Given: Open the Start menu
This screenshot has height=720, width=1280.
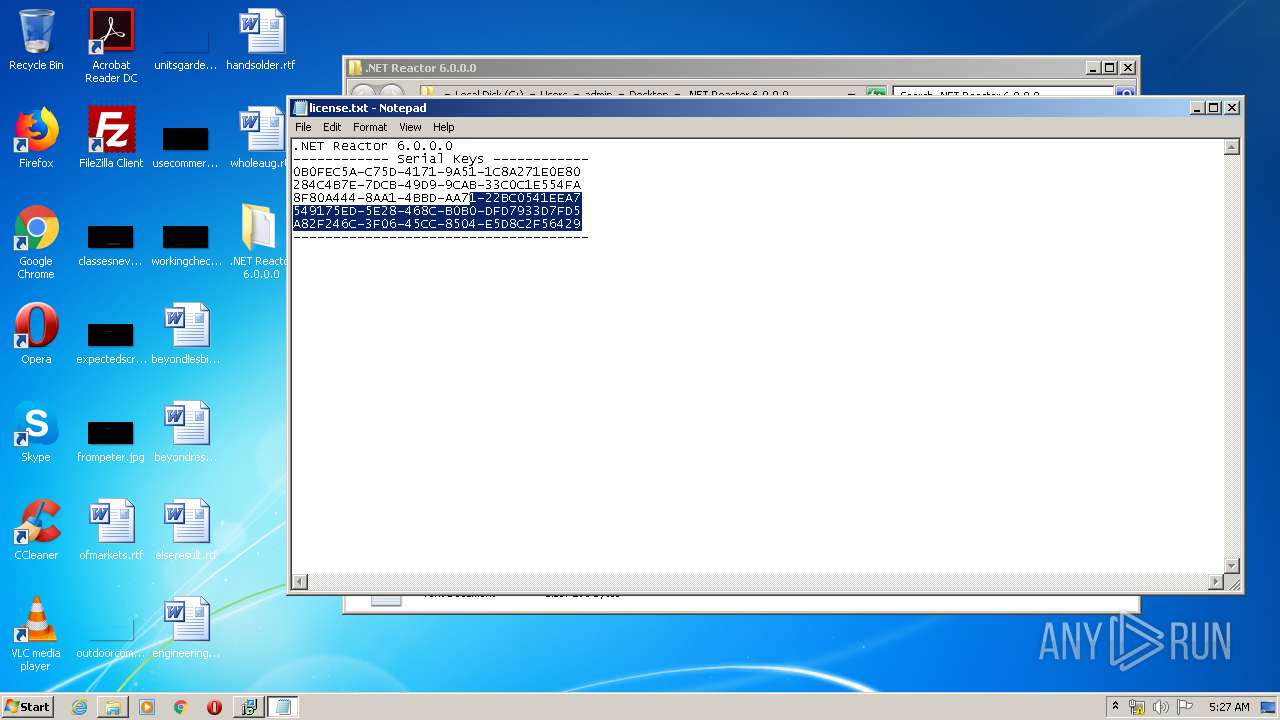Looking at the screenshot, I should coord(28,707).
